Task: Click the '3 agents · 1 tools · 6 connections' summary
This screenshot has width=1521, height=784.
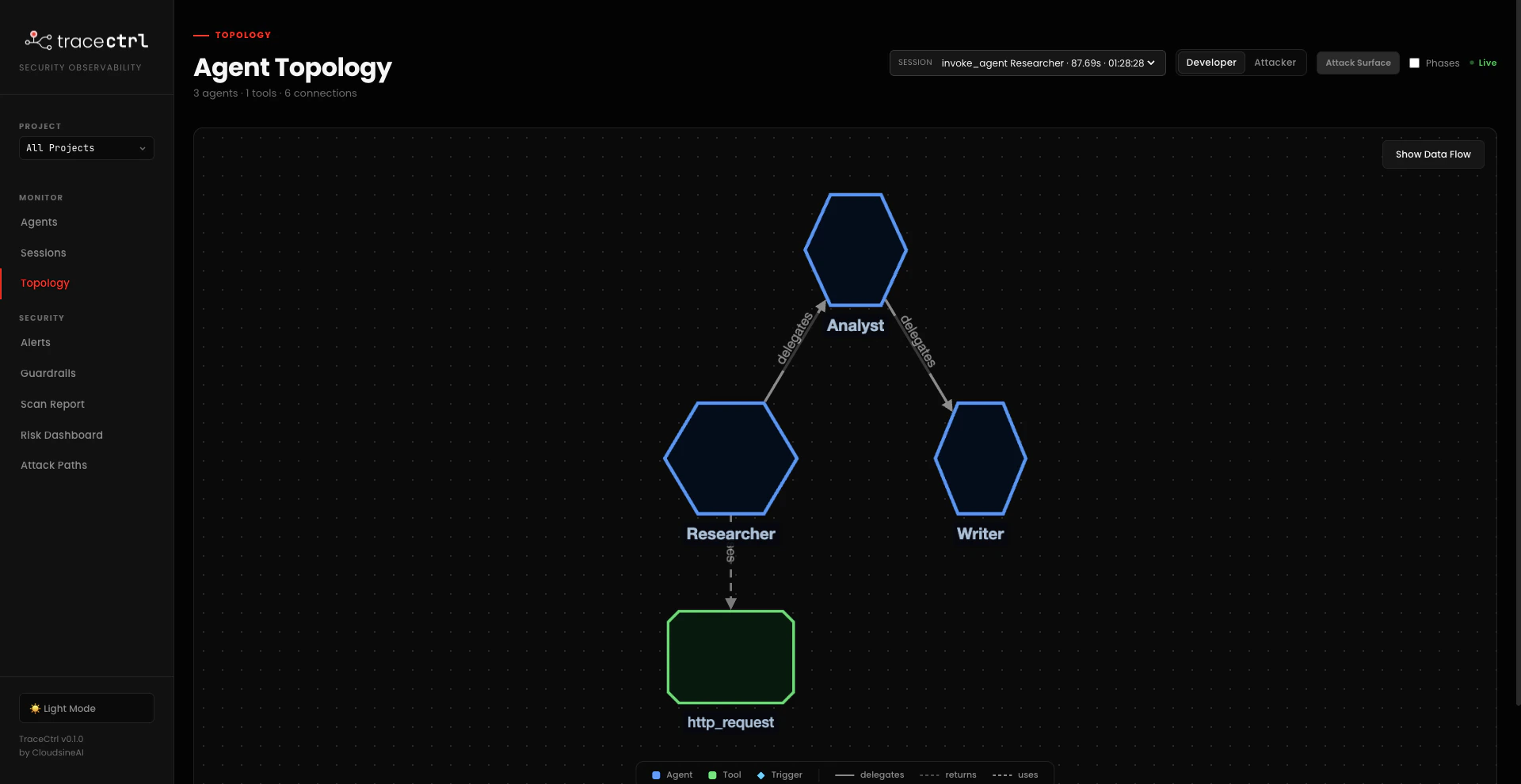Action: coord(275,93)
